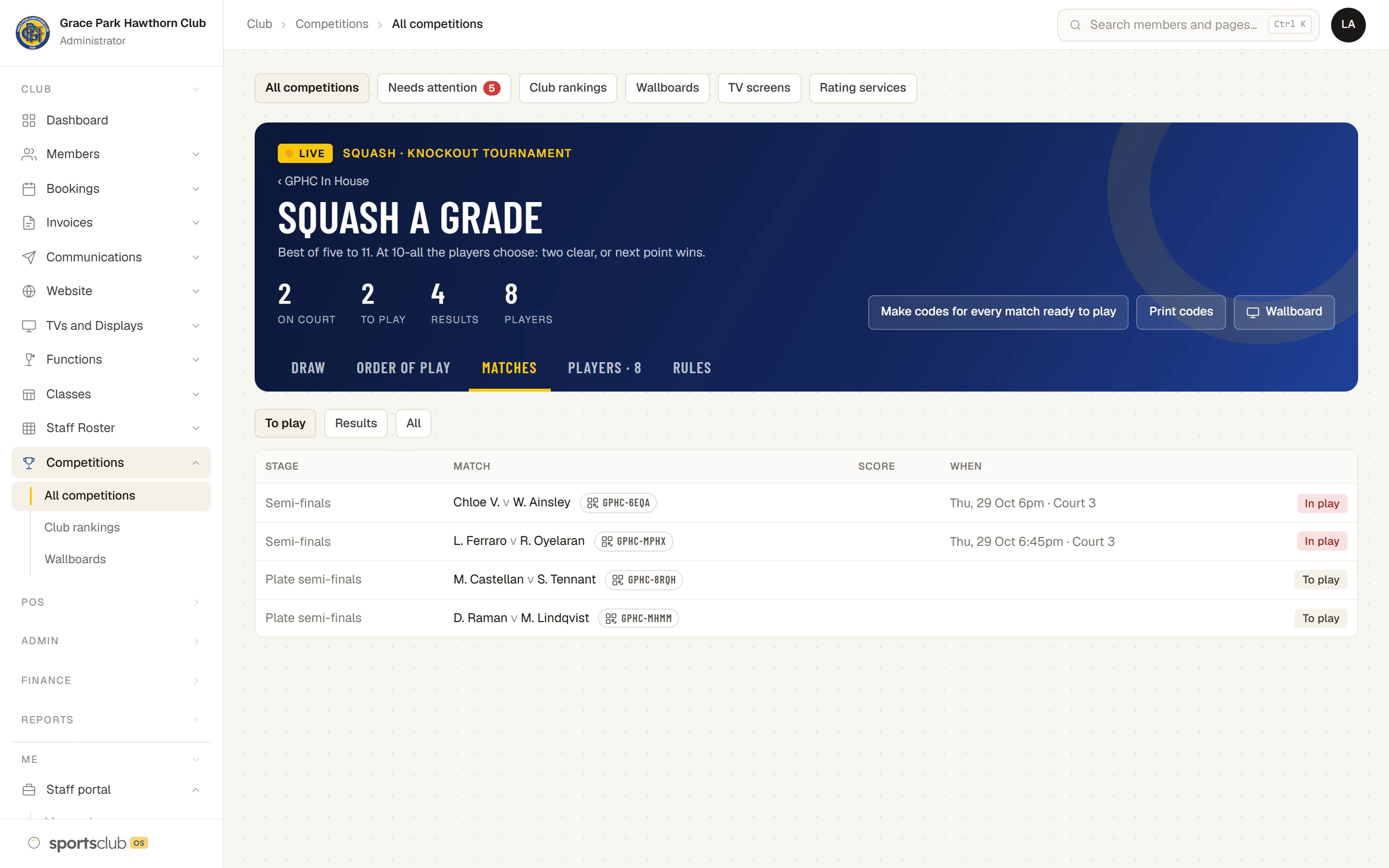Select the All matches filter
The height and width of the screenshot is (868, 1389).
coord(413,423)
